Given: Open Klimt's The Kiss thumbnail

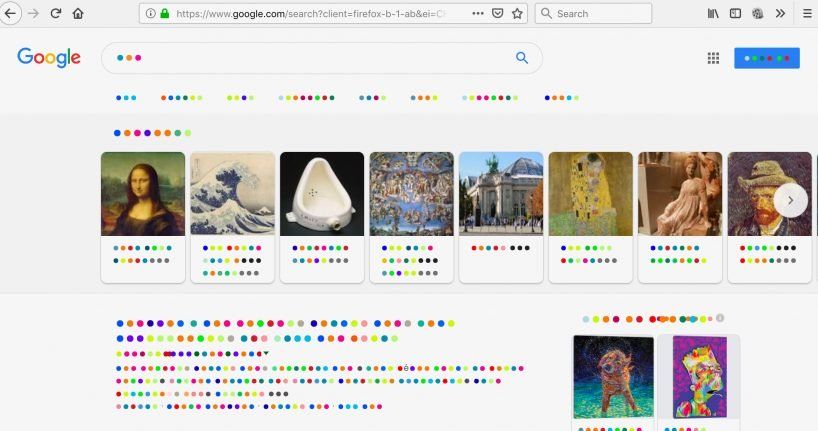Looking at the screenshot, I should tap(591, 194).
